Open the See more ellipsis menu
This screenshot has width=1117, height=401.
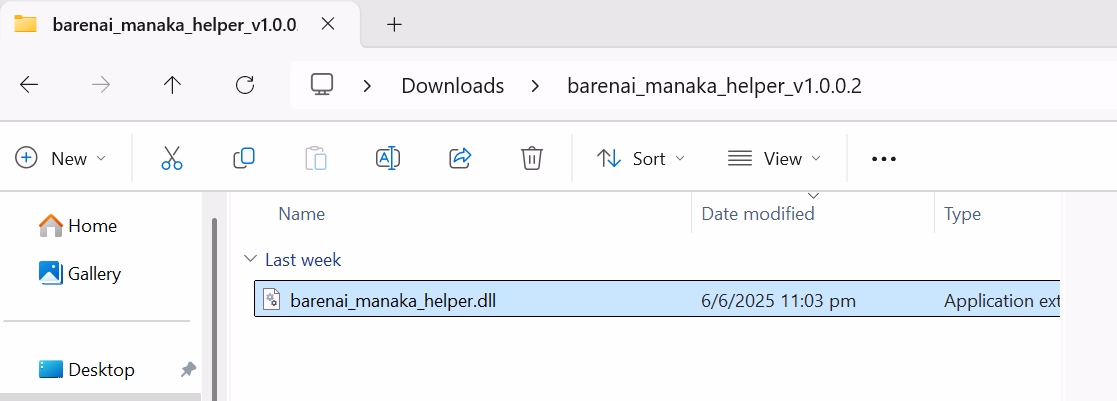pyautogui.click(x=884, y=159)
